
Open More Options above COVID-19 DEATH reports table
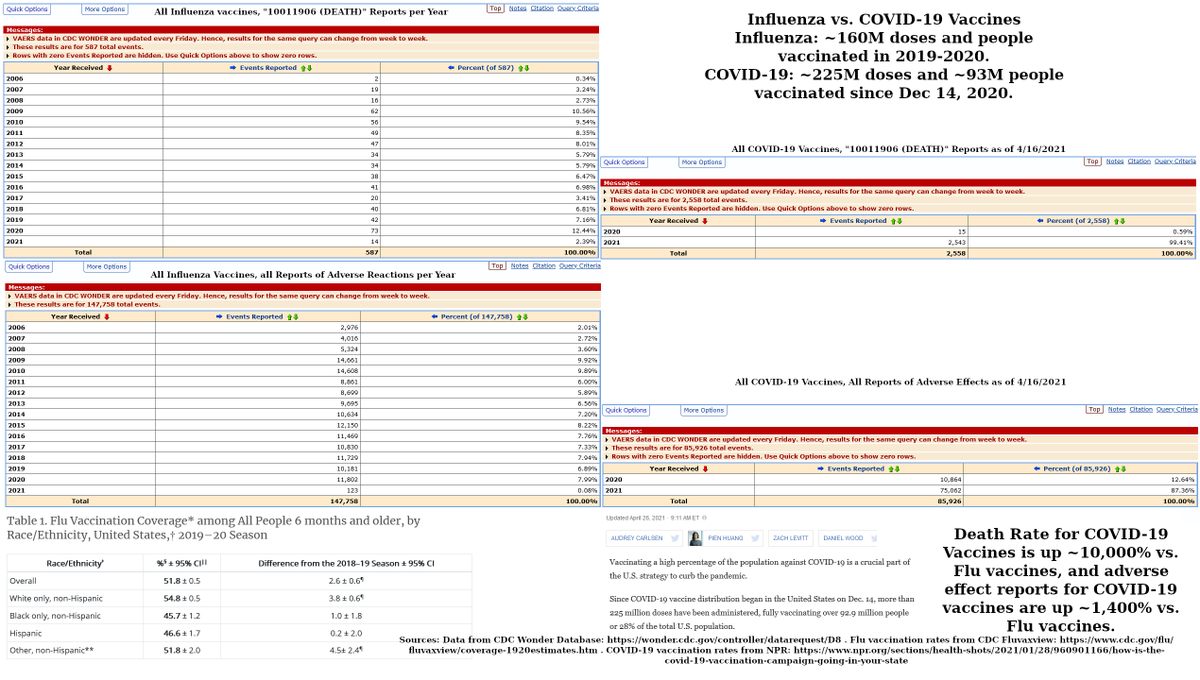point(702,162)
